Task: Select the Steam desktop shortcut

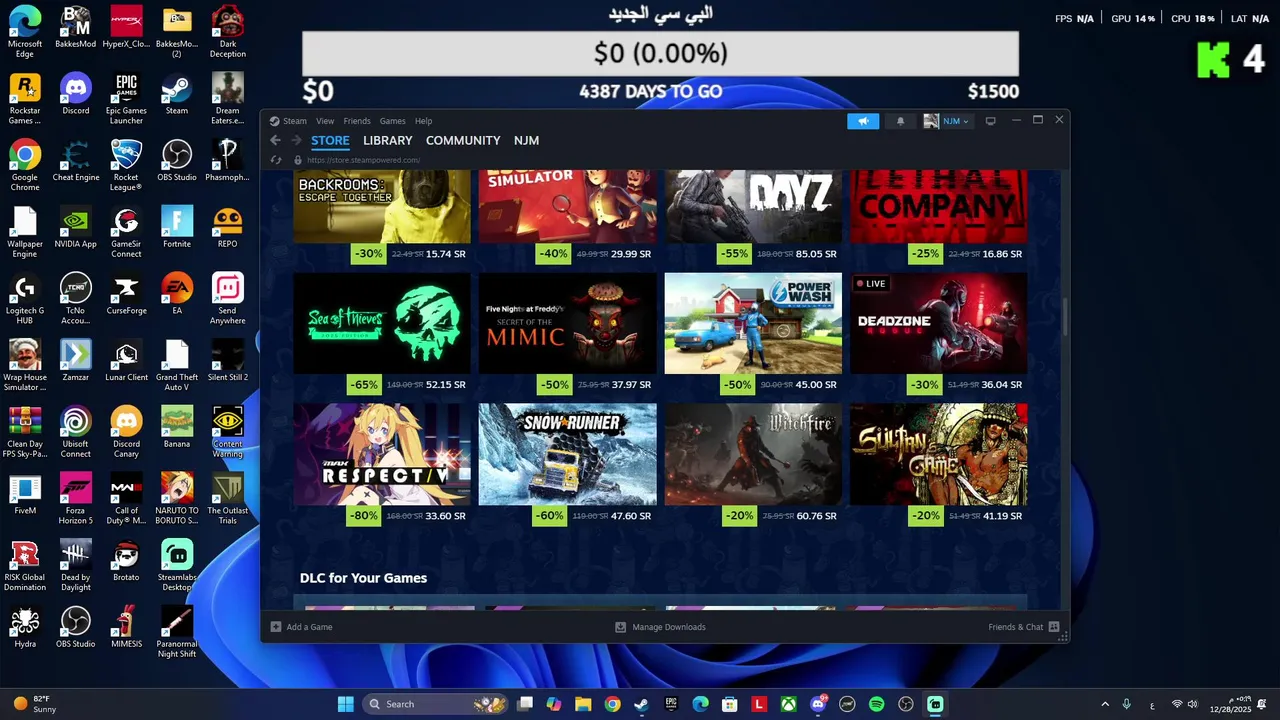Action: (177, 94)
